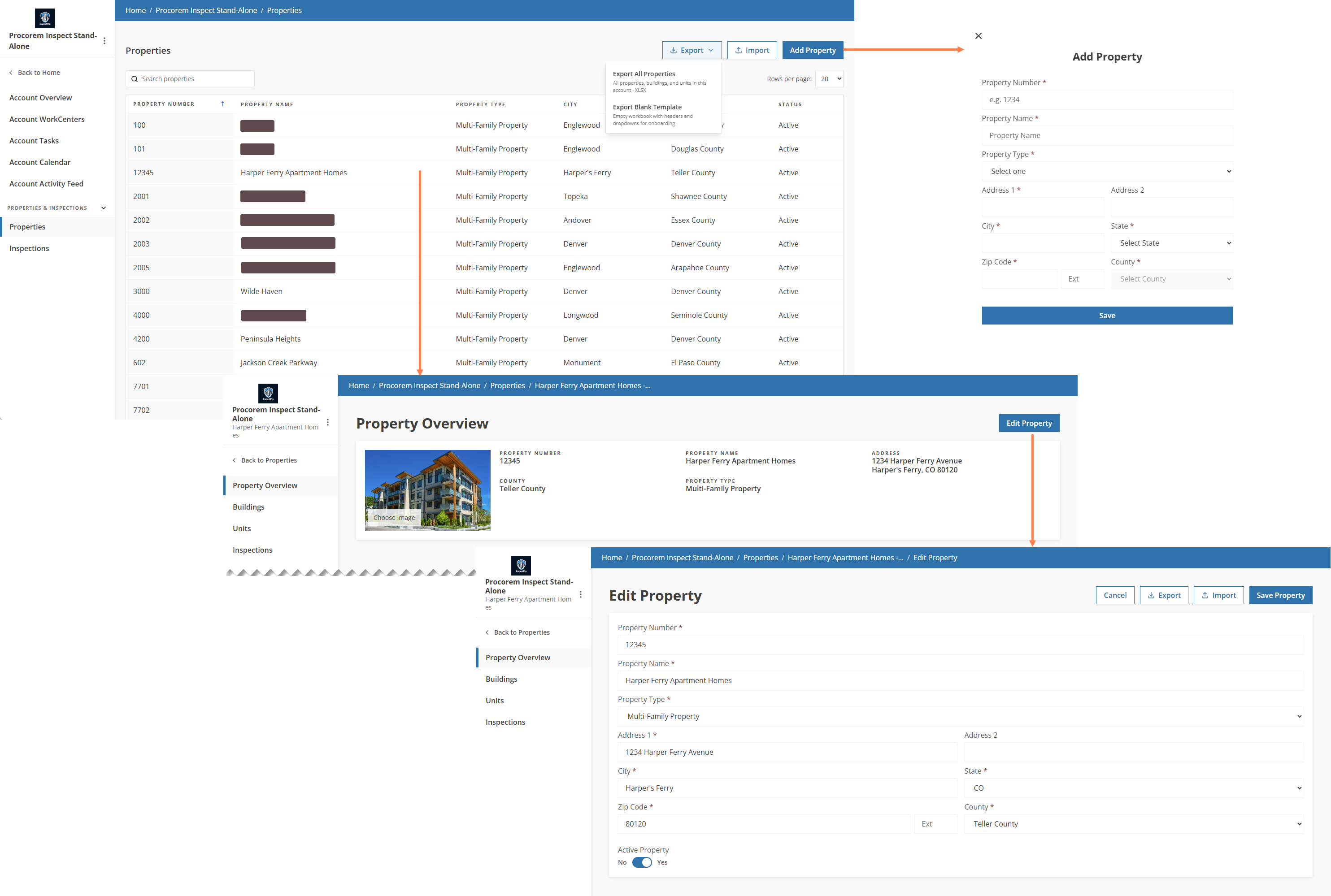1331x896 pixels.
Task: Click Zip Code field showing 80120
Action: pos(764,824)
